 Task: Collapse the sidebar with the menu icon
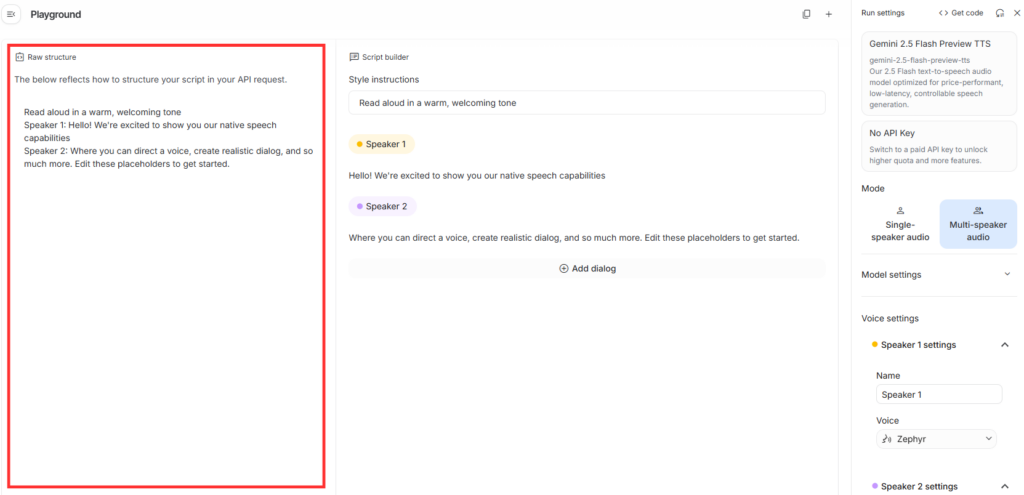[x=12, y=14]
